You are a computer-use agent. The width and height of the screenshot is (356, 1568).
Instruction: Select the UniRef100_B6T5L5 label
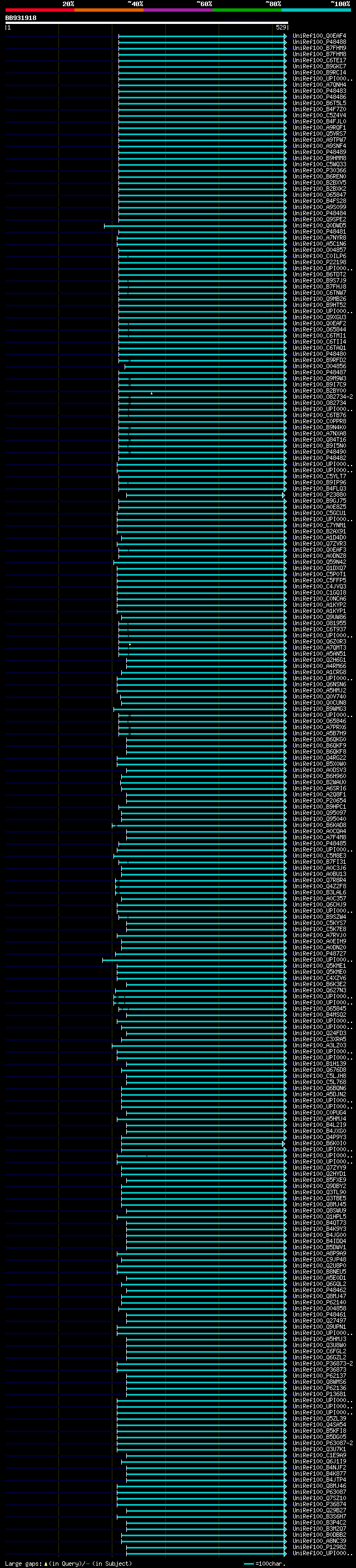click(x=319, y=103)
